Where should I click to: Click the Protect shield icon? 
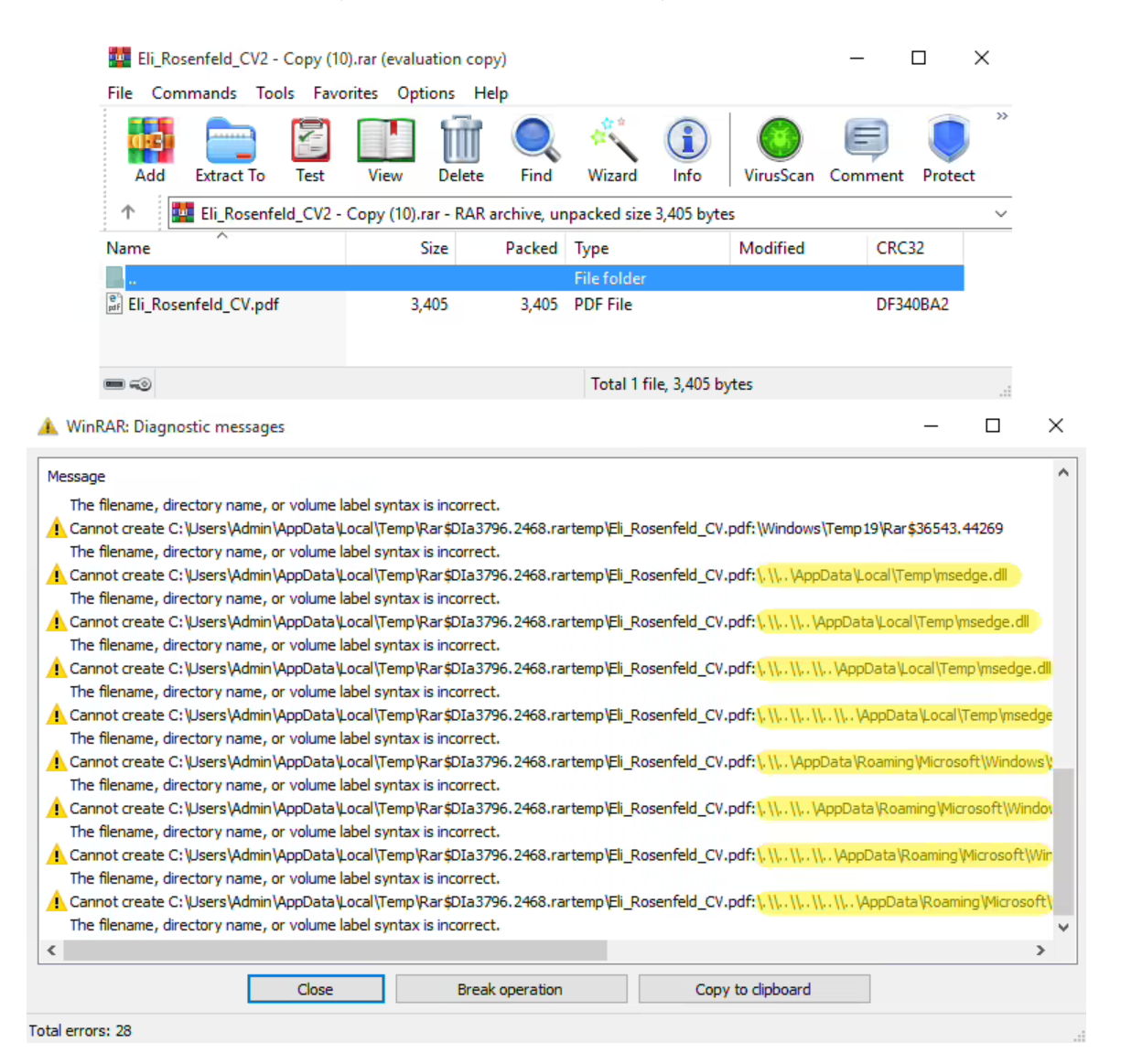(x=948, y=149)
